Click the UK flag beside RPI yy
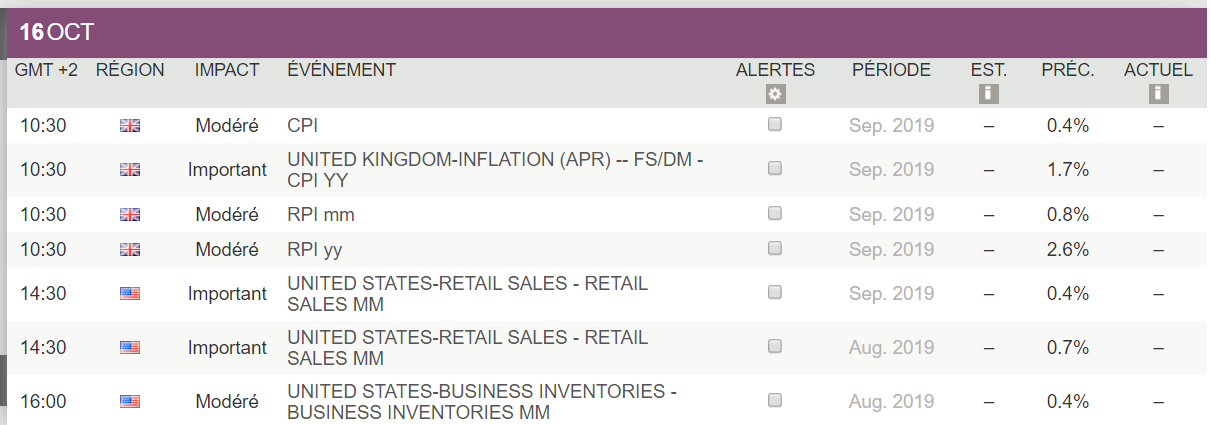Image resolution: width=1210 pixels, height=425 pixels. pos(130,250)
